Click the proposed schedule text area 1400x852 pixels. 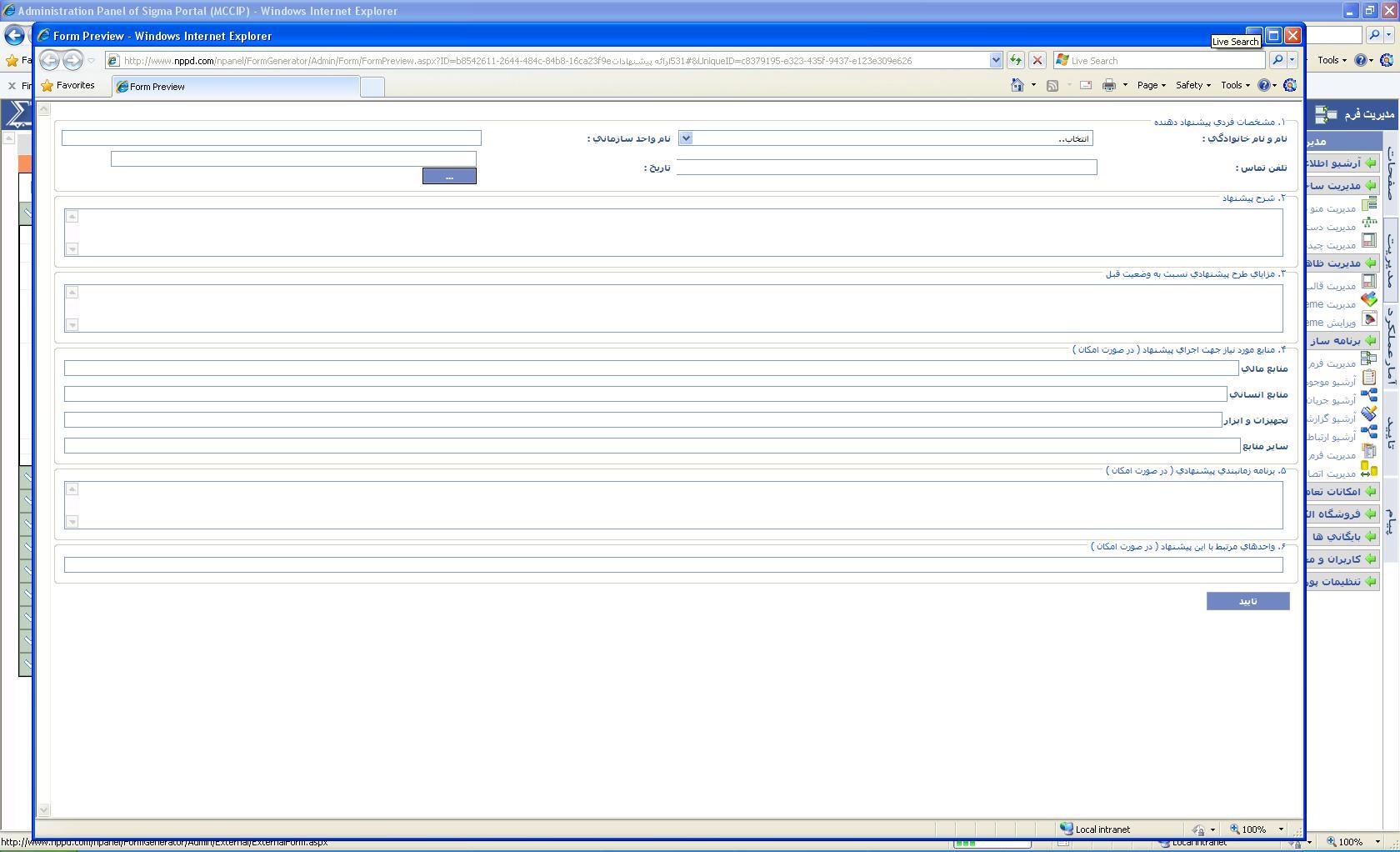[673, 505]
